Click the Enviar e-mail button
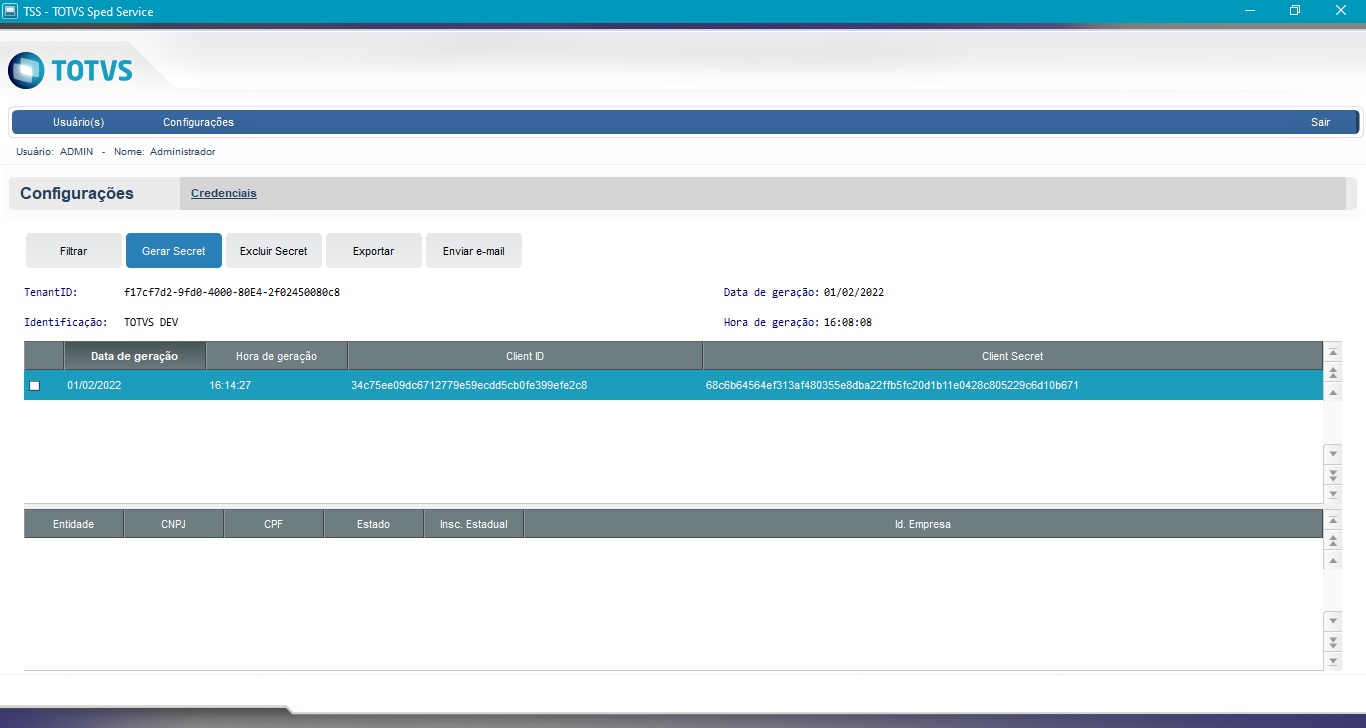The image size is (1366, 728). tap(474, 251)
